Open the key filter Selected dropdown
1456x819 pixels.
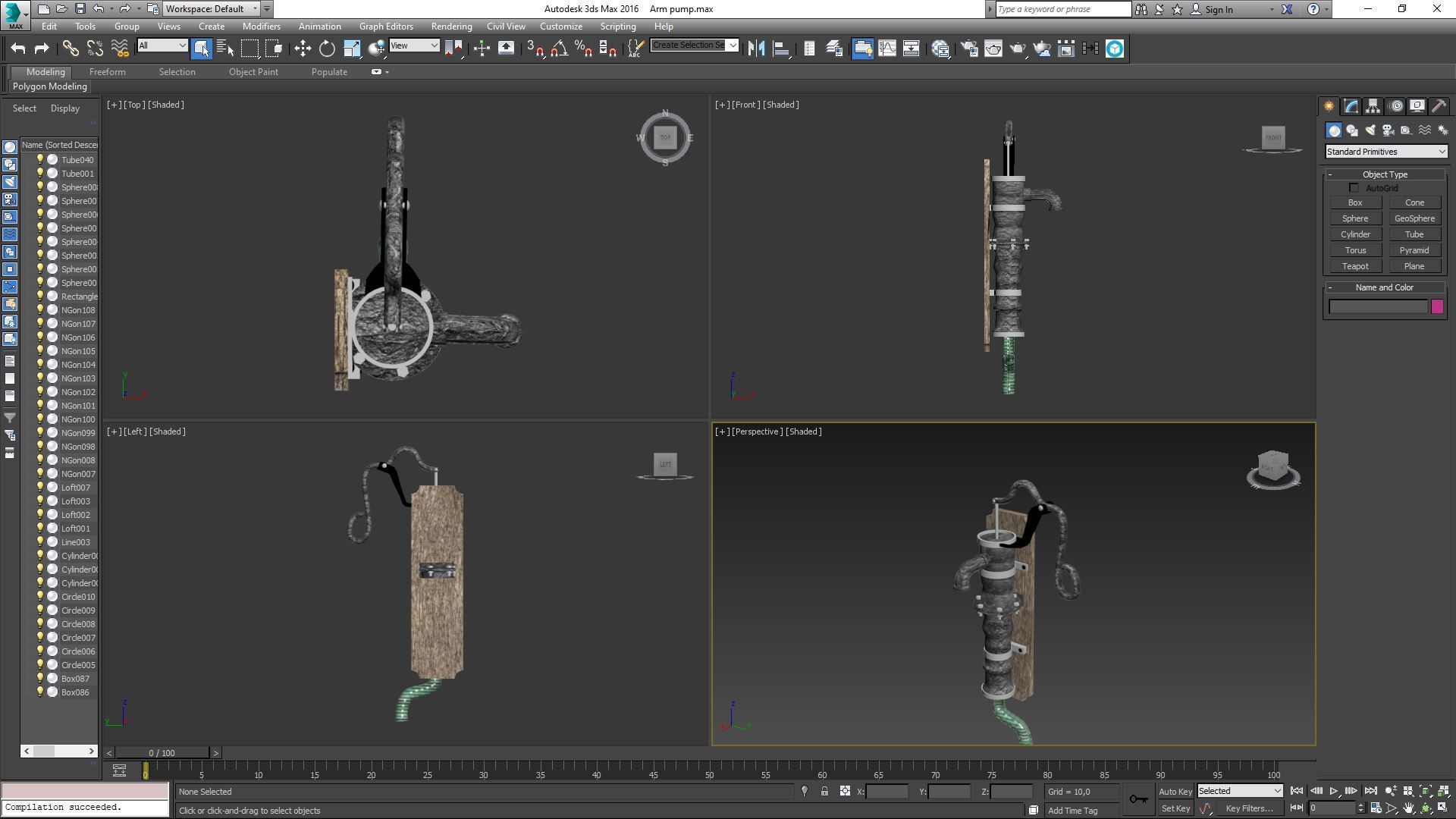1239,791
